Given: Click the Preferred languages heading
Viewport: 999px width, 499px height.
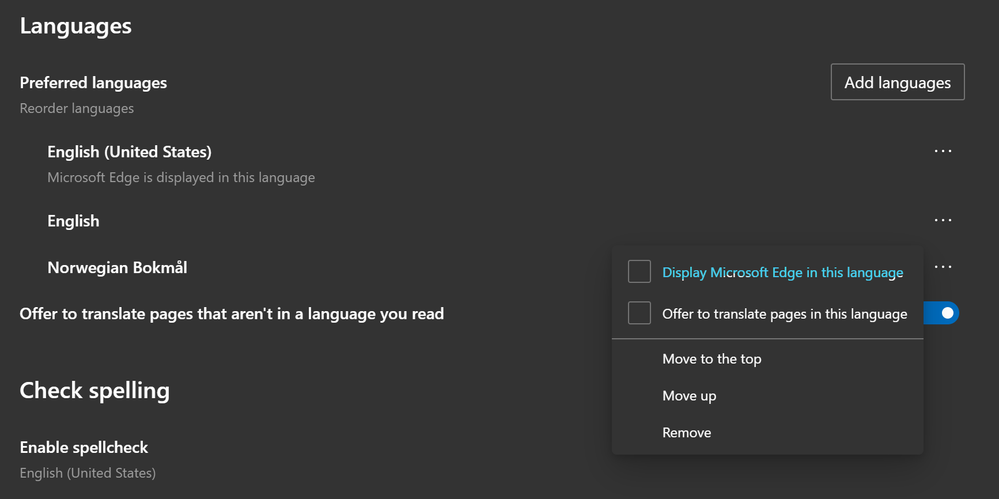Looking at the screenshot, I should 93,83.
